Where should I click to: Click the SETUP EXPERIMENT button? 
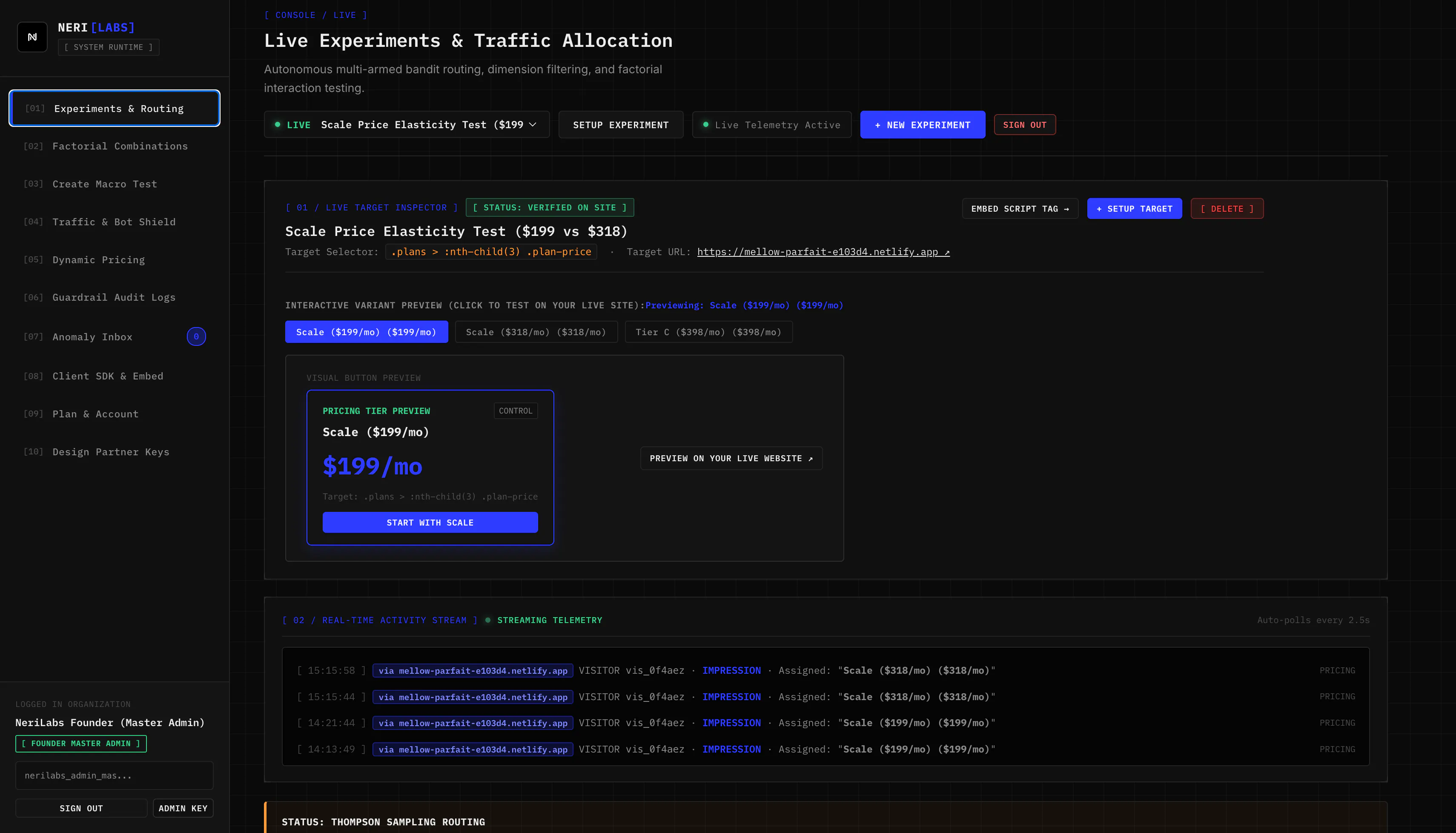pos(620,125)
